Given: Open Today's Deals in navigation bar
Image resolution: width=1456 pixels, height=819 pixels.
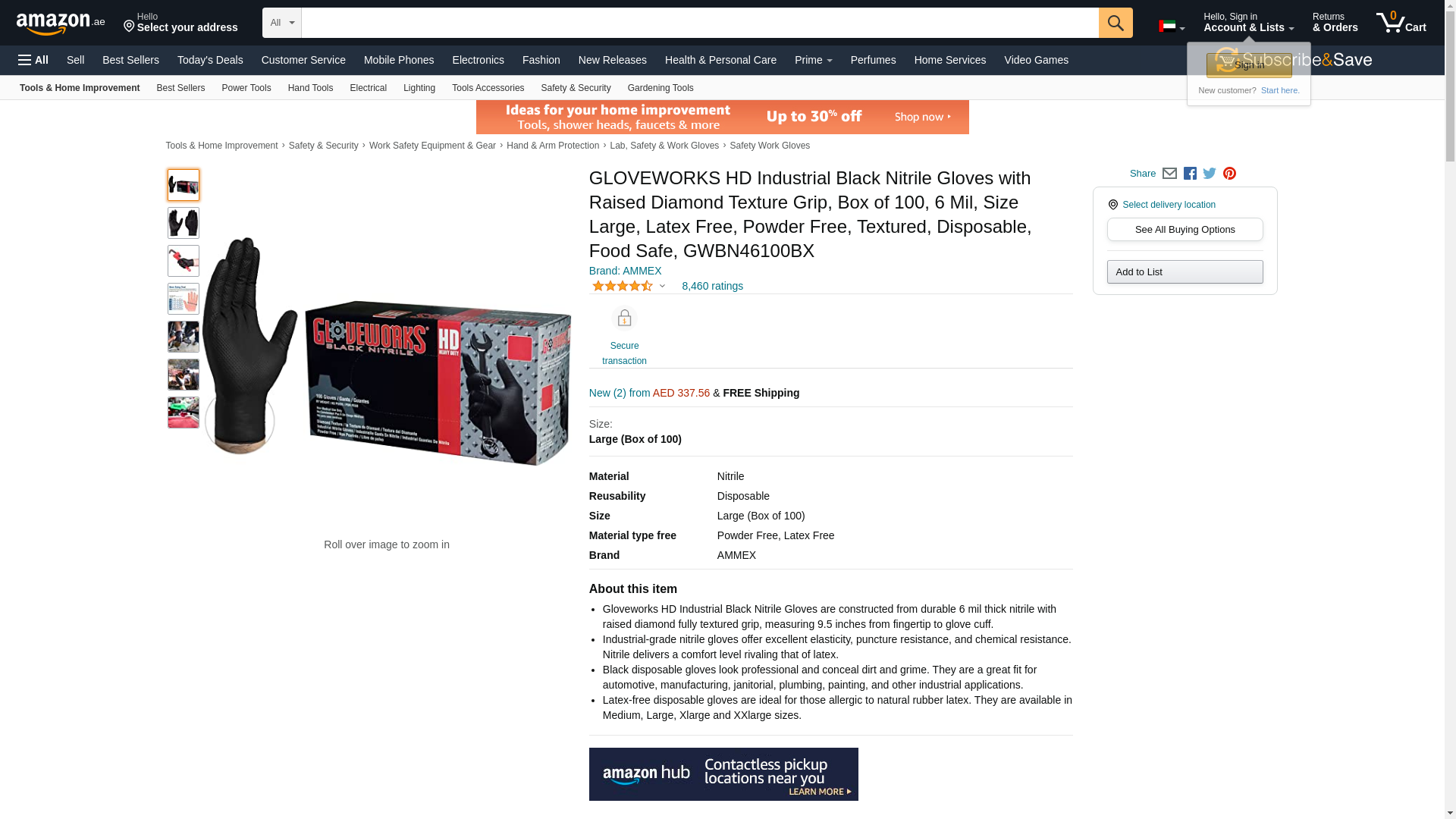Looking at the screenshot, I should 210,60.
